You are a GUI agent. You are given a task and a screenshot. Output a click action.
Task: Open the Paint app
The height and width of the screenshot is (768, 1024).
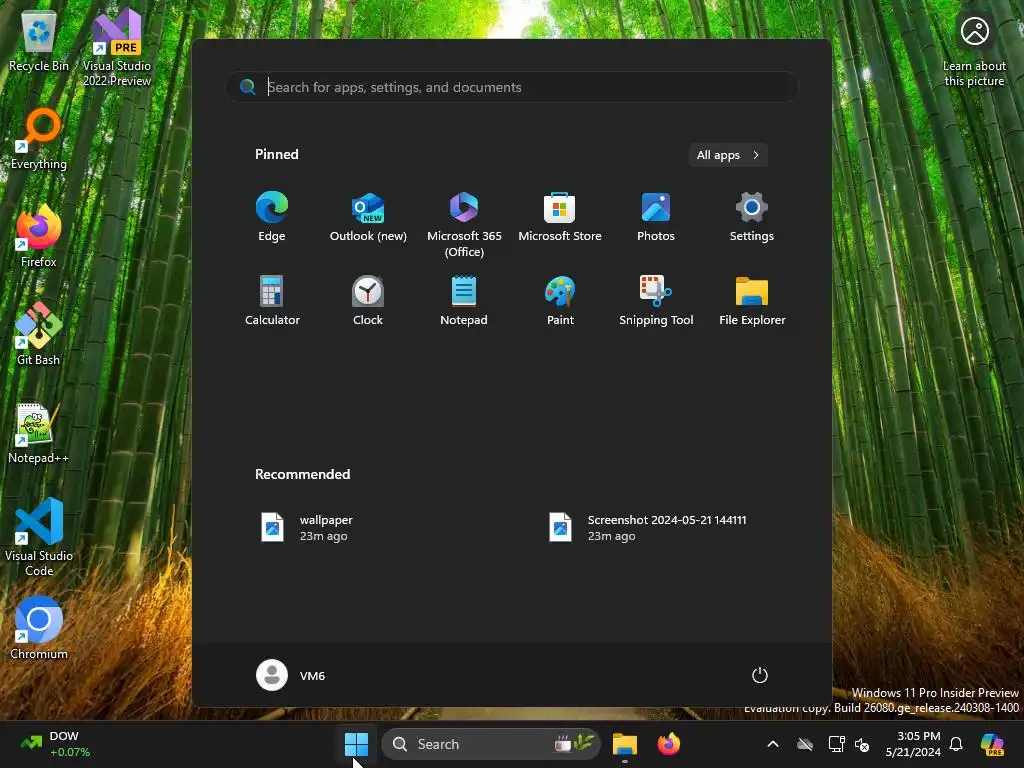560,300
